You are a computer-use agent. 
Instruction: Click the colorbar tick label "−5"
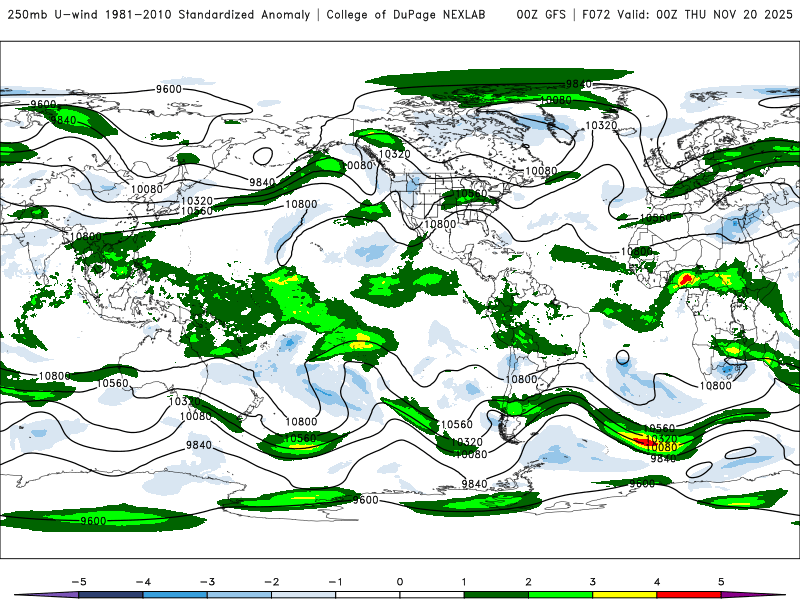pyautogui.click(x=78, y=582)
